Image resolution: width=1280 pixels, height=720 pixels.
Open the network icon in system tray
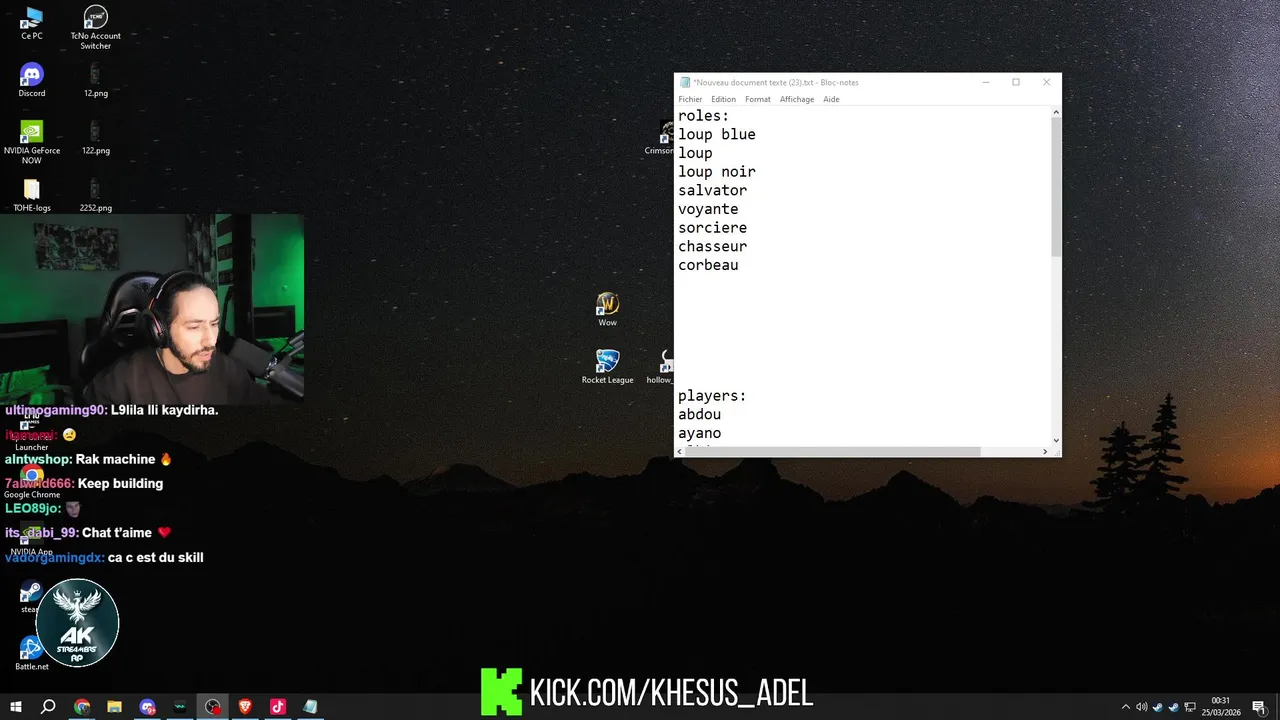[x=1190, y=707]
